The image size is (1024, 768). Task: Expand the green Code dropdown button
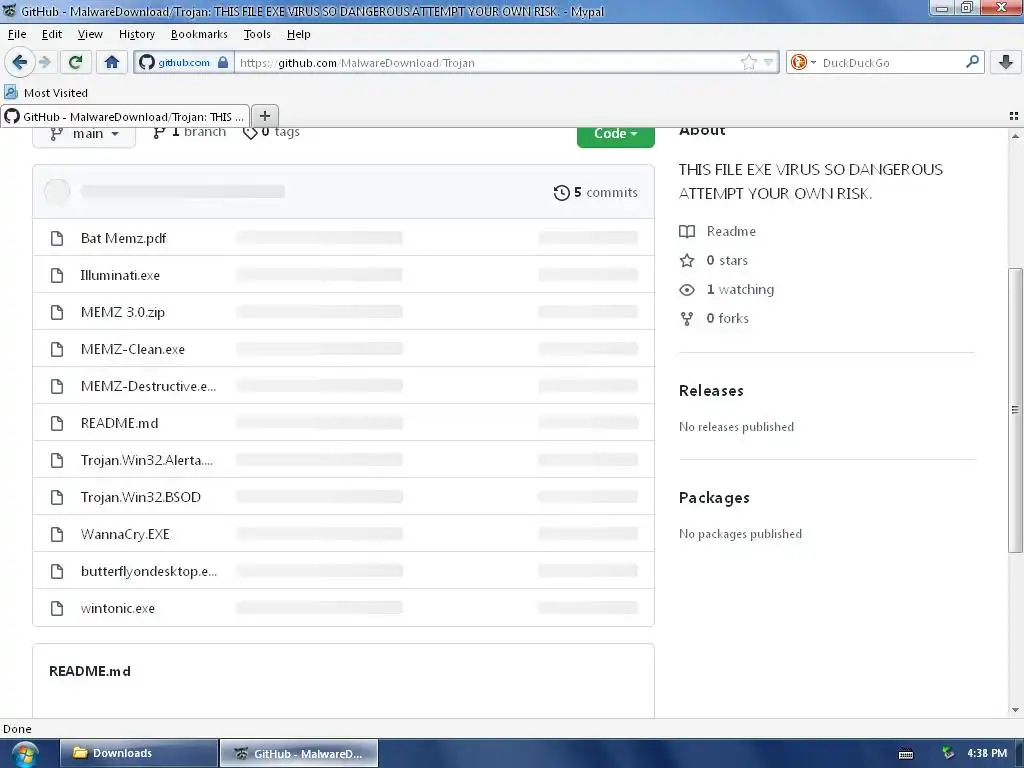point(615,135)
